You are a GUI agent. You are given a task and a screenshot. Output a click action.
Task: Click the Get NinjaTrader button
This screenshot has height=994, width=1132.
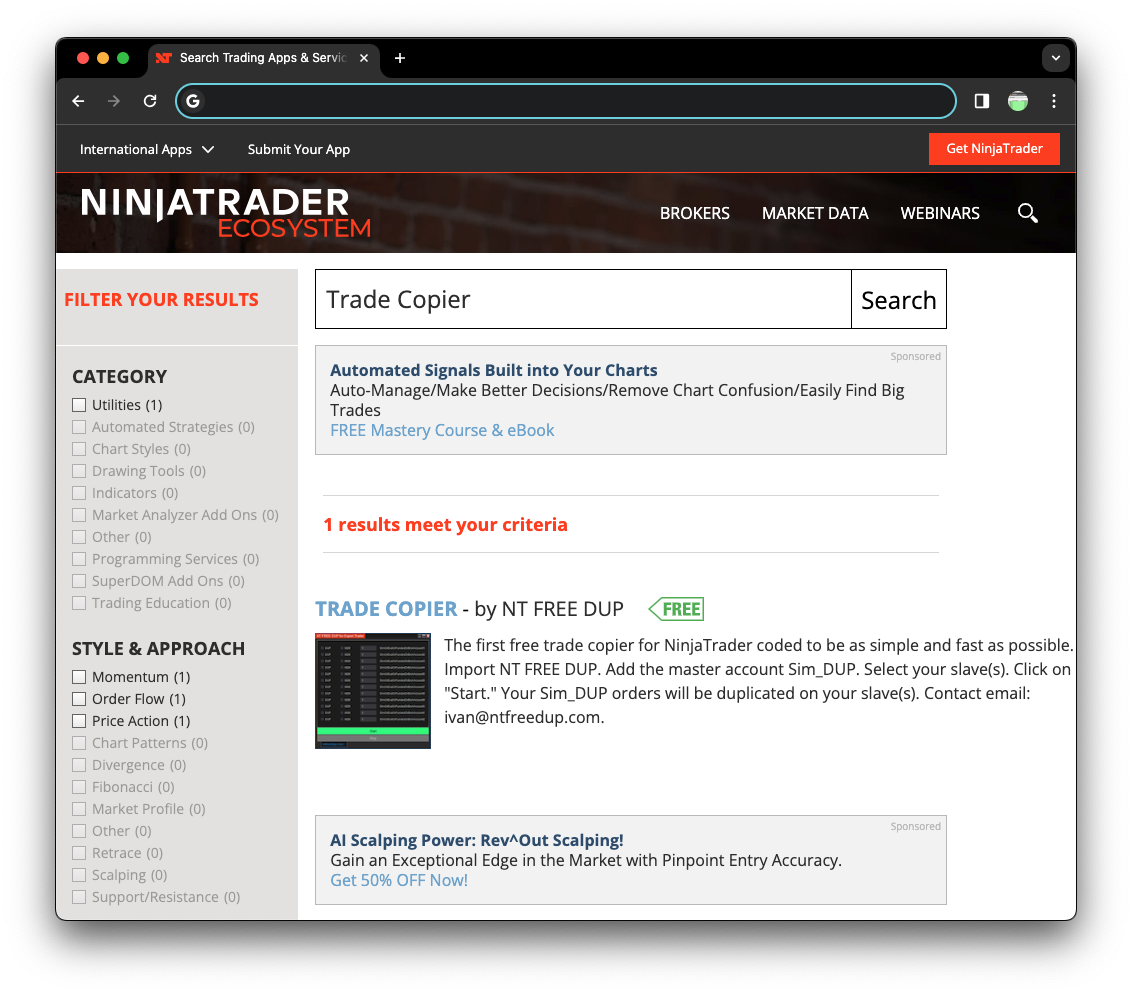[994, 149]
